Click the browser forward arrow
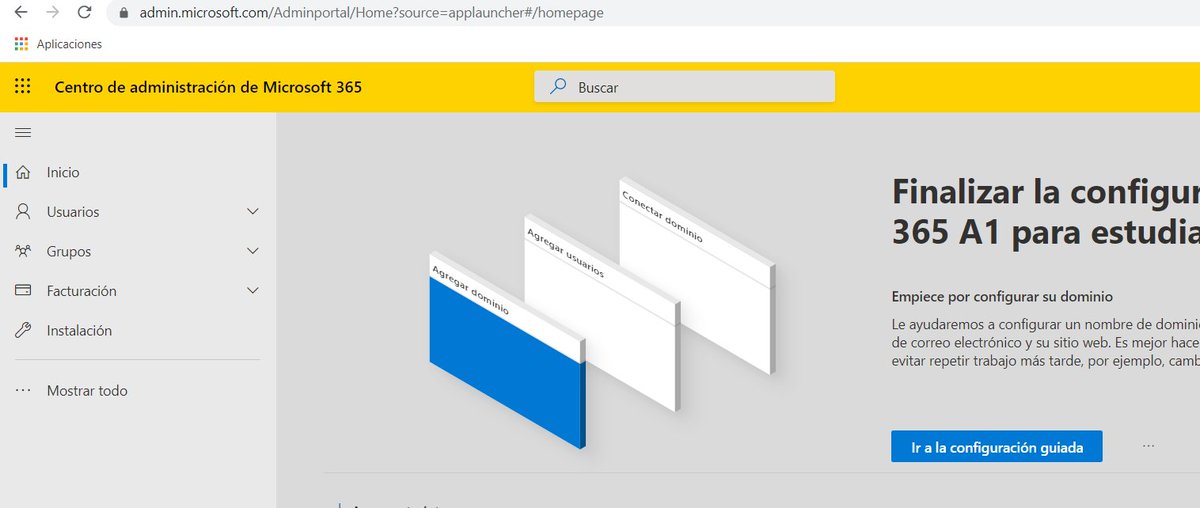 coord(53,13)
